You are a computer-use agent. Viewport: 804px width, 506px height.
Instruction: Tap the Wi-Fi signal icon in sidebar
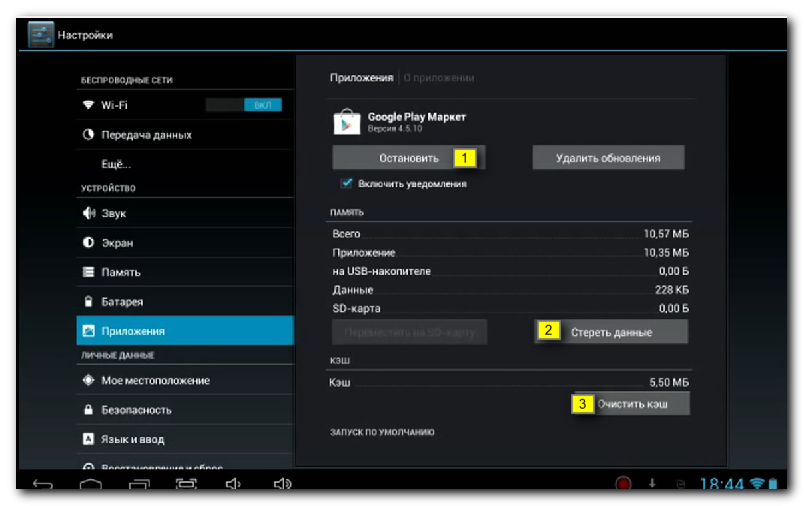[x=88, y=105]
